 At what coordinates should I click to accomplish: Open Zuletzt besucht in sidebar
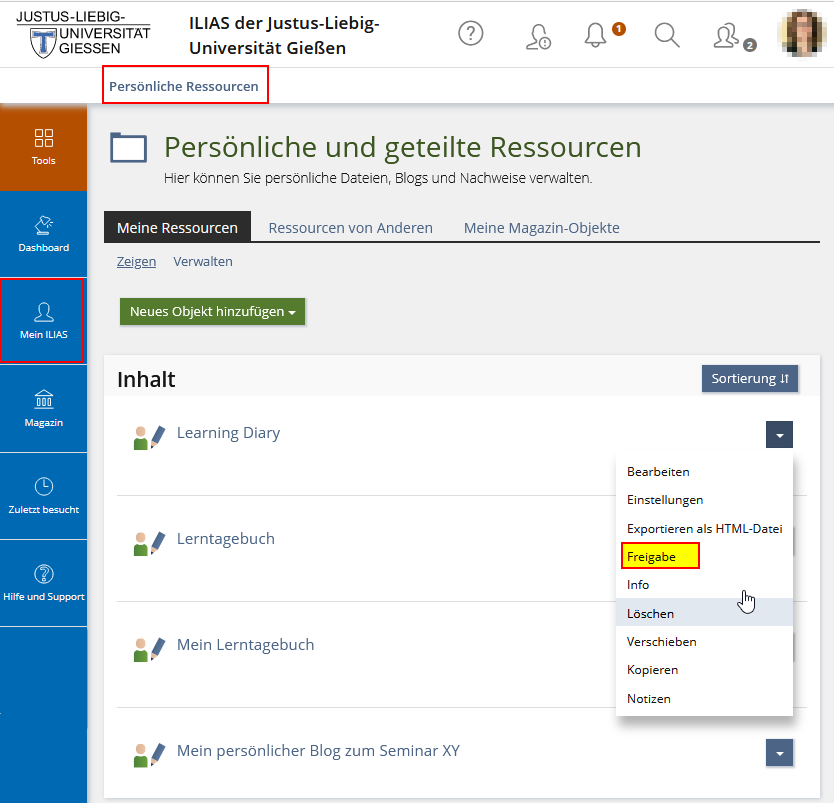click(x=43, y=495)
